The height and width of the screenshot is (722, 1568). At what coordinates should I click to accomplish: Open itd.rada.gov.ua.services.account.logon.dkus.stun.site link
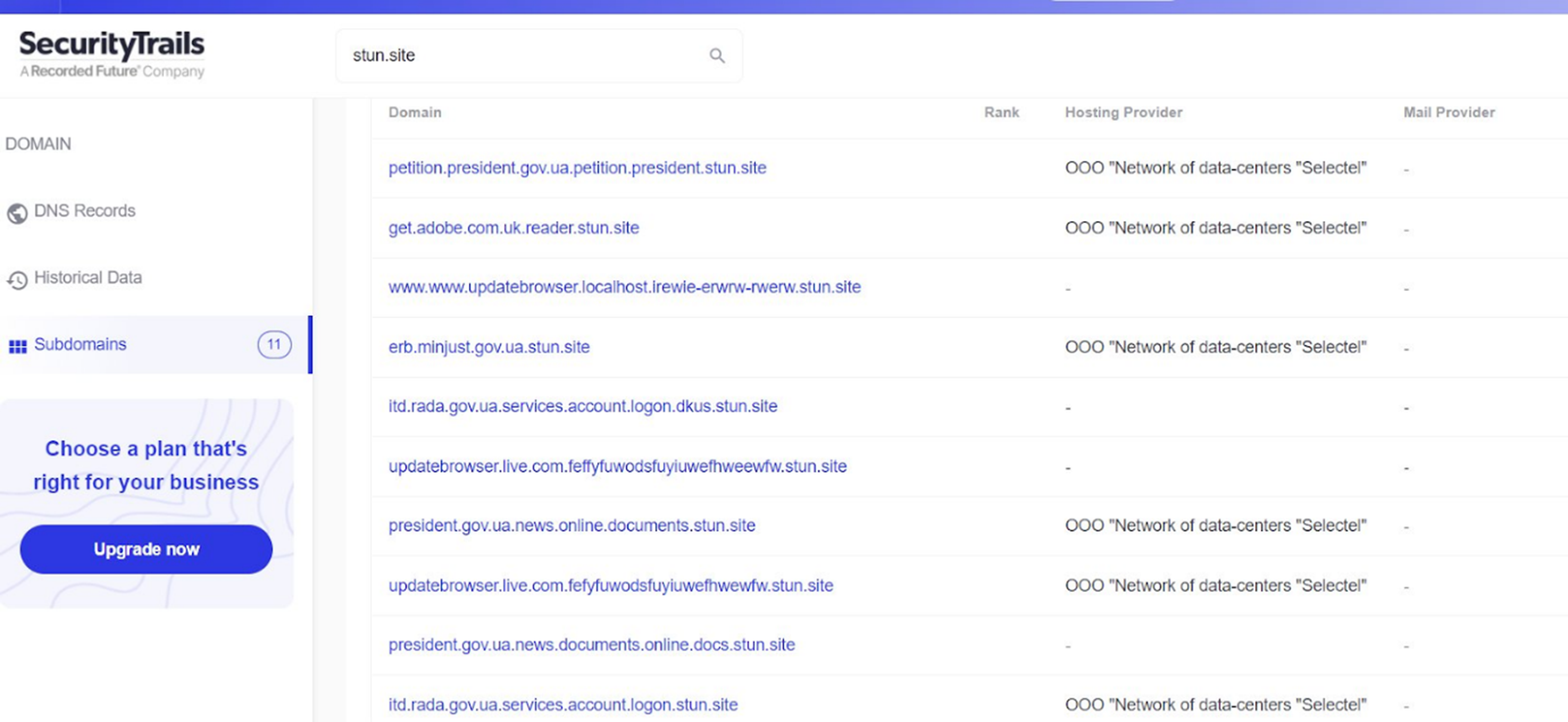click(x=582, y=406)
